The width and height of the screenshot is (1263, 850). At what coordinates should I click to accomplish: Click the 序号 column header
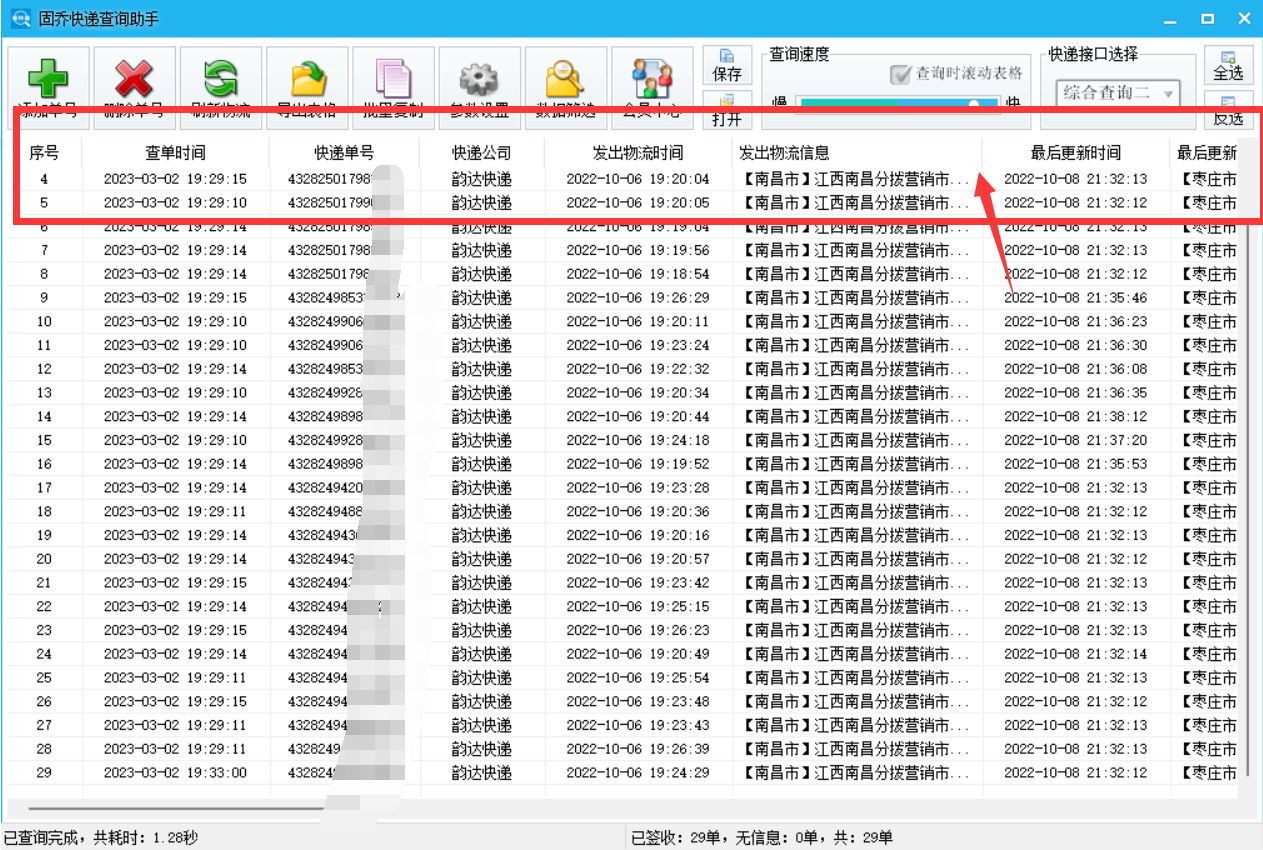(x=44, y=153)
